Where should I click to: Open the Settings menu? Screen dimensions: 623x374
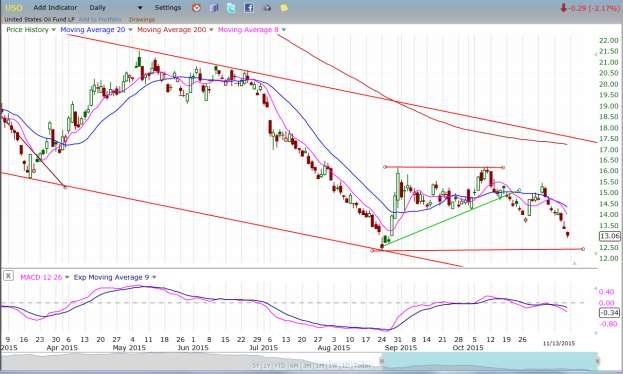click(168, 8)
